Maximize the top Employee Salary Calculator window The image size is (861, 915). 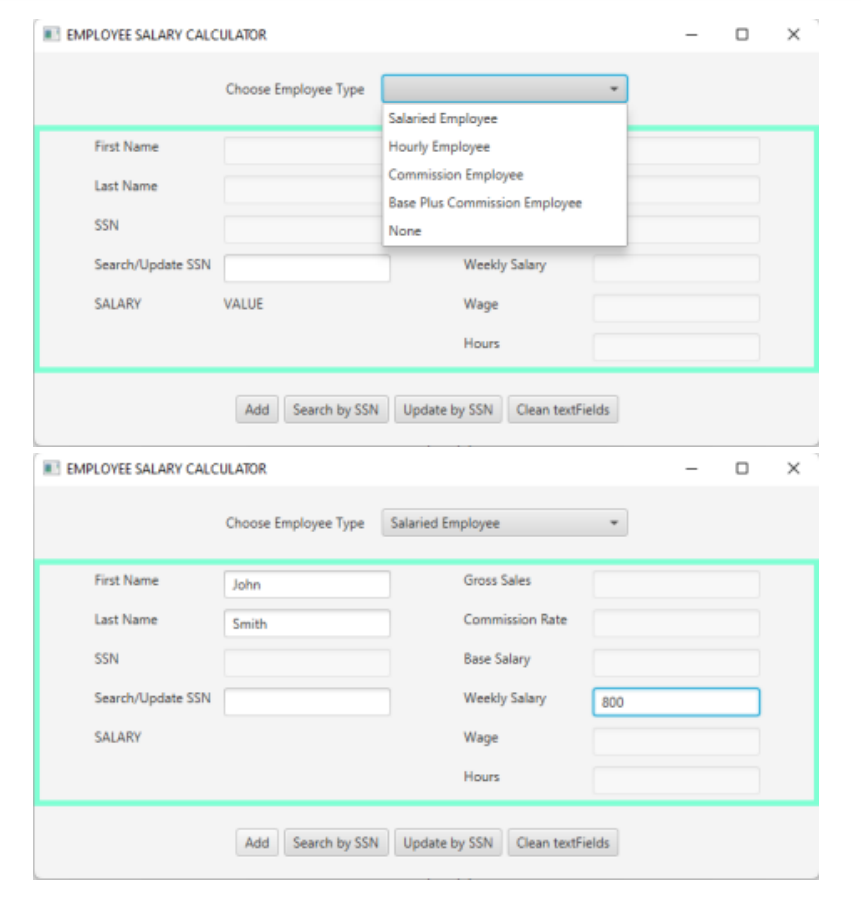click(x=742, y=34)
